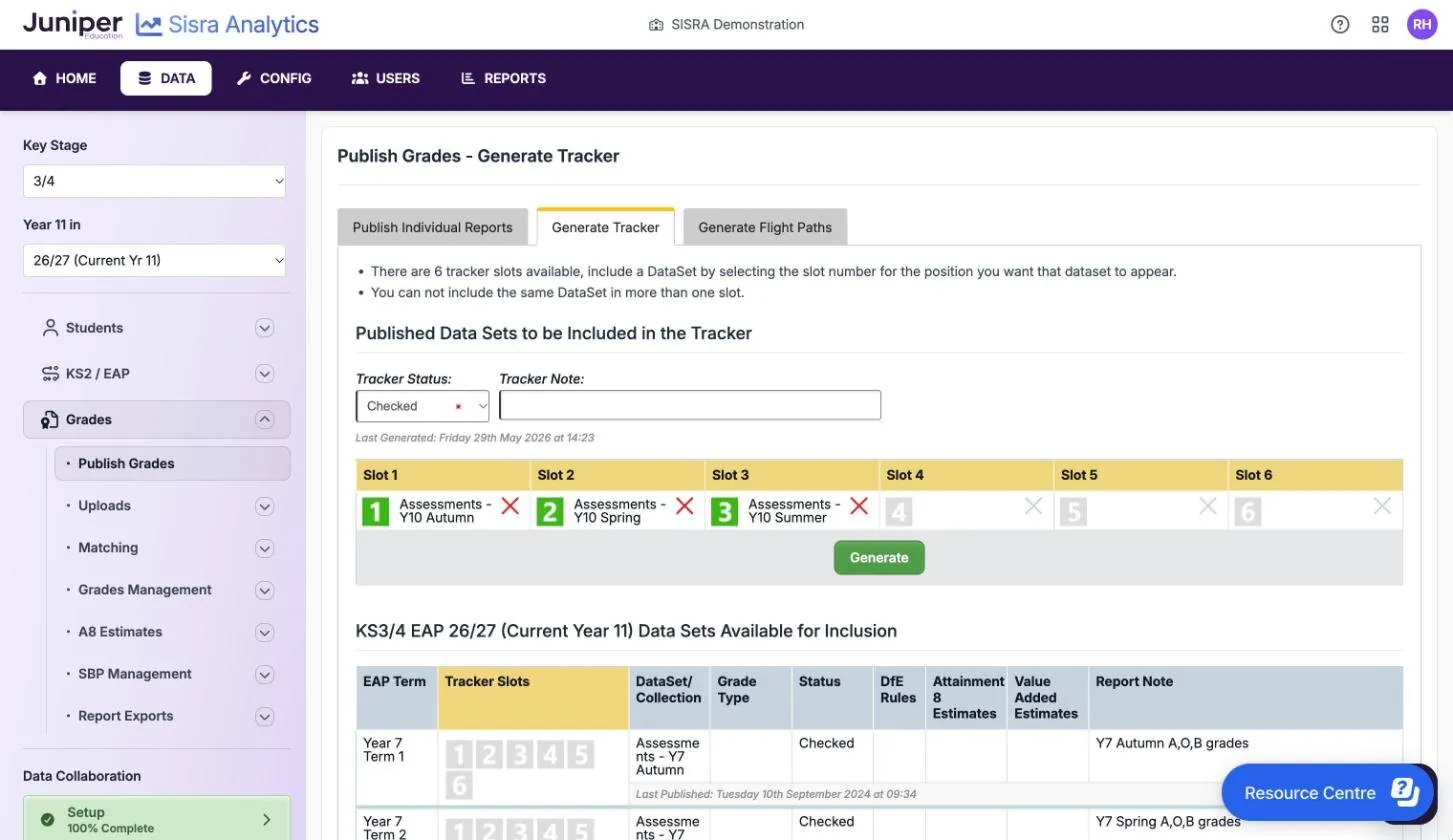
Task: Open the REPORTS navigation item
Action: [503, 78]
